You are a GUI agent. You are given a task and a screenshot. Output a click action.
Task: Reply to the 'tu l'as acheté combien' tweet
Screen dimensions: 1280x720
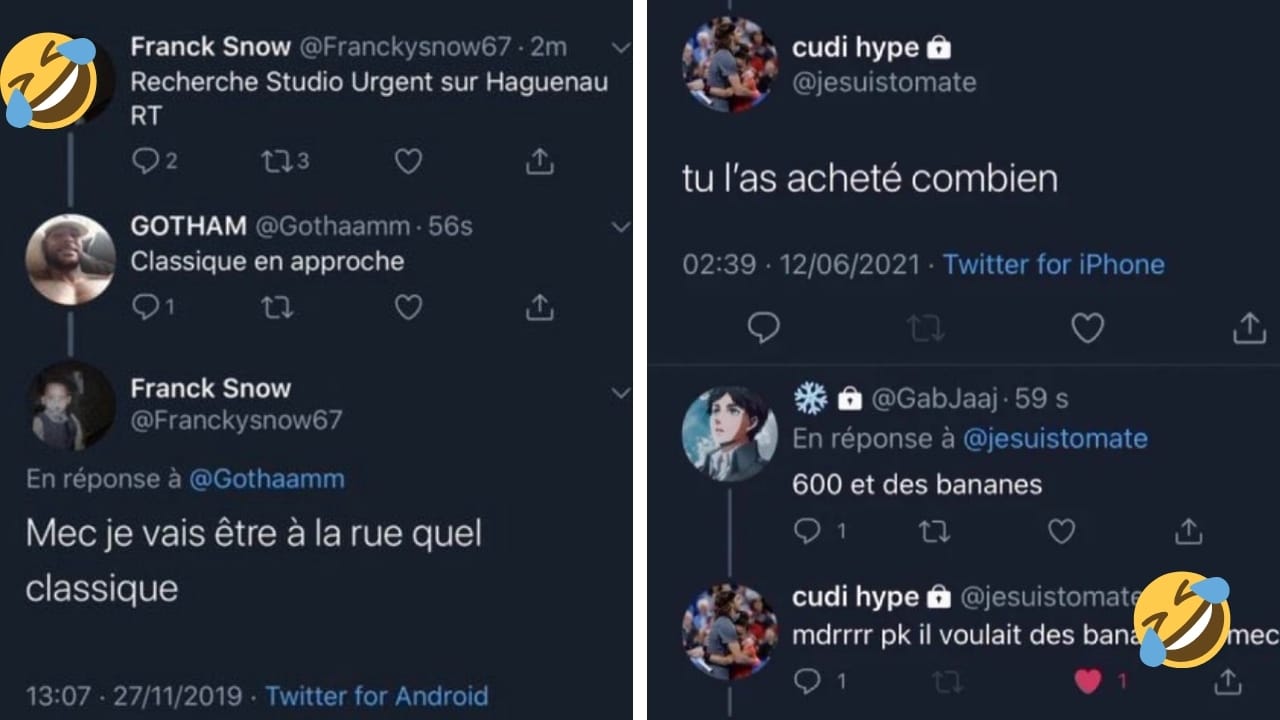point(764,327)
